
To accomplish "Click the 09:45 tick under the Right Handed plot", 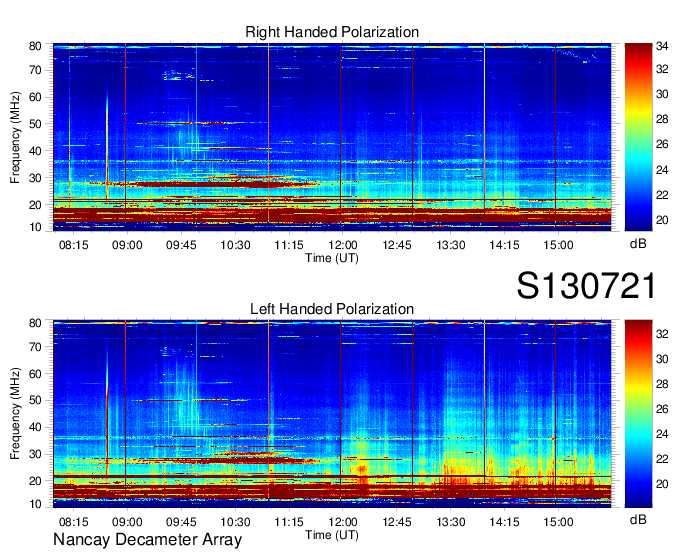I will (181, 245).
